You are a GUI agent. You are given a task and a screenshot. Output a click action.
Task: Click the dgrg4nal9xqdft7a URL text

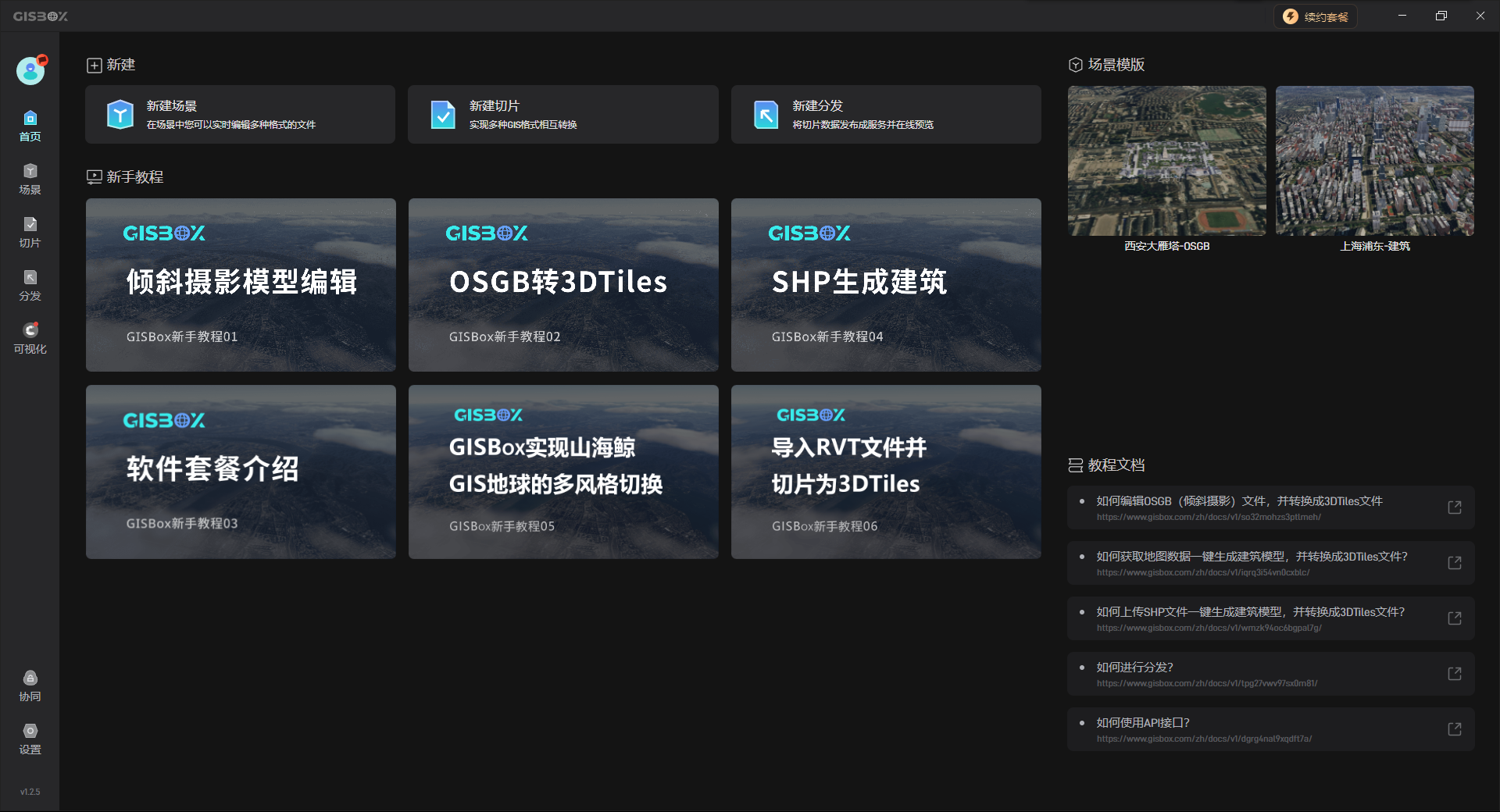(1204, 739)
